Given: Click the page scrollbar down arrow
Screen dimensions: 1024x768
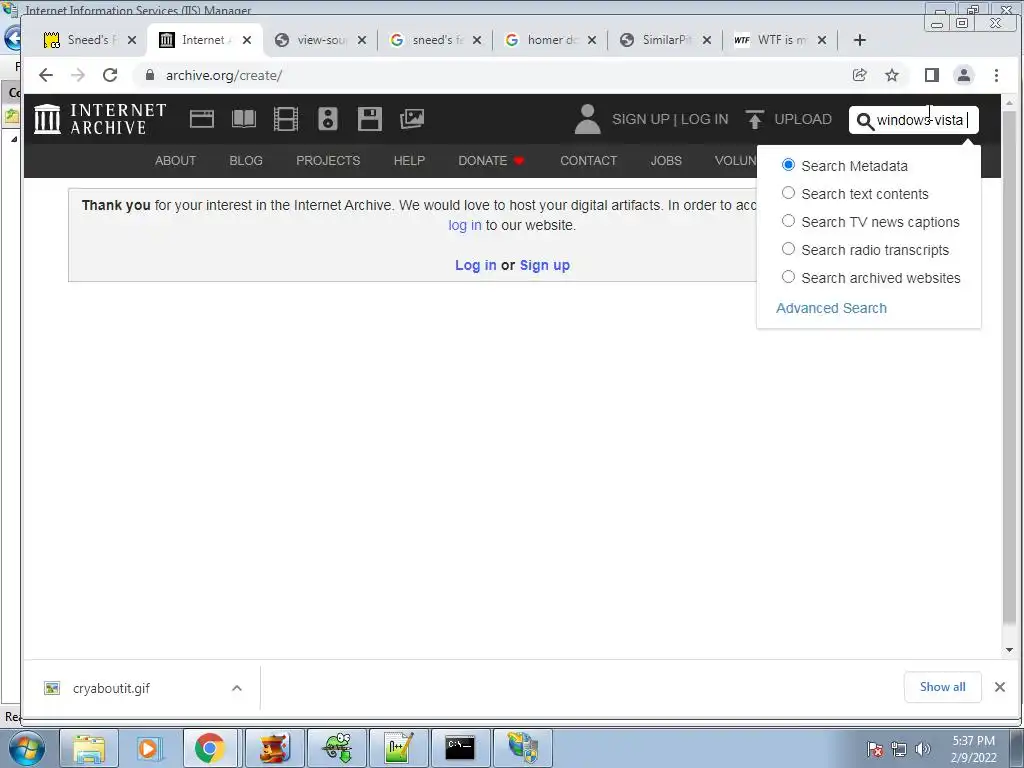Looking at the screenshot, I should click(x=1009, y=650).
